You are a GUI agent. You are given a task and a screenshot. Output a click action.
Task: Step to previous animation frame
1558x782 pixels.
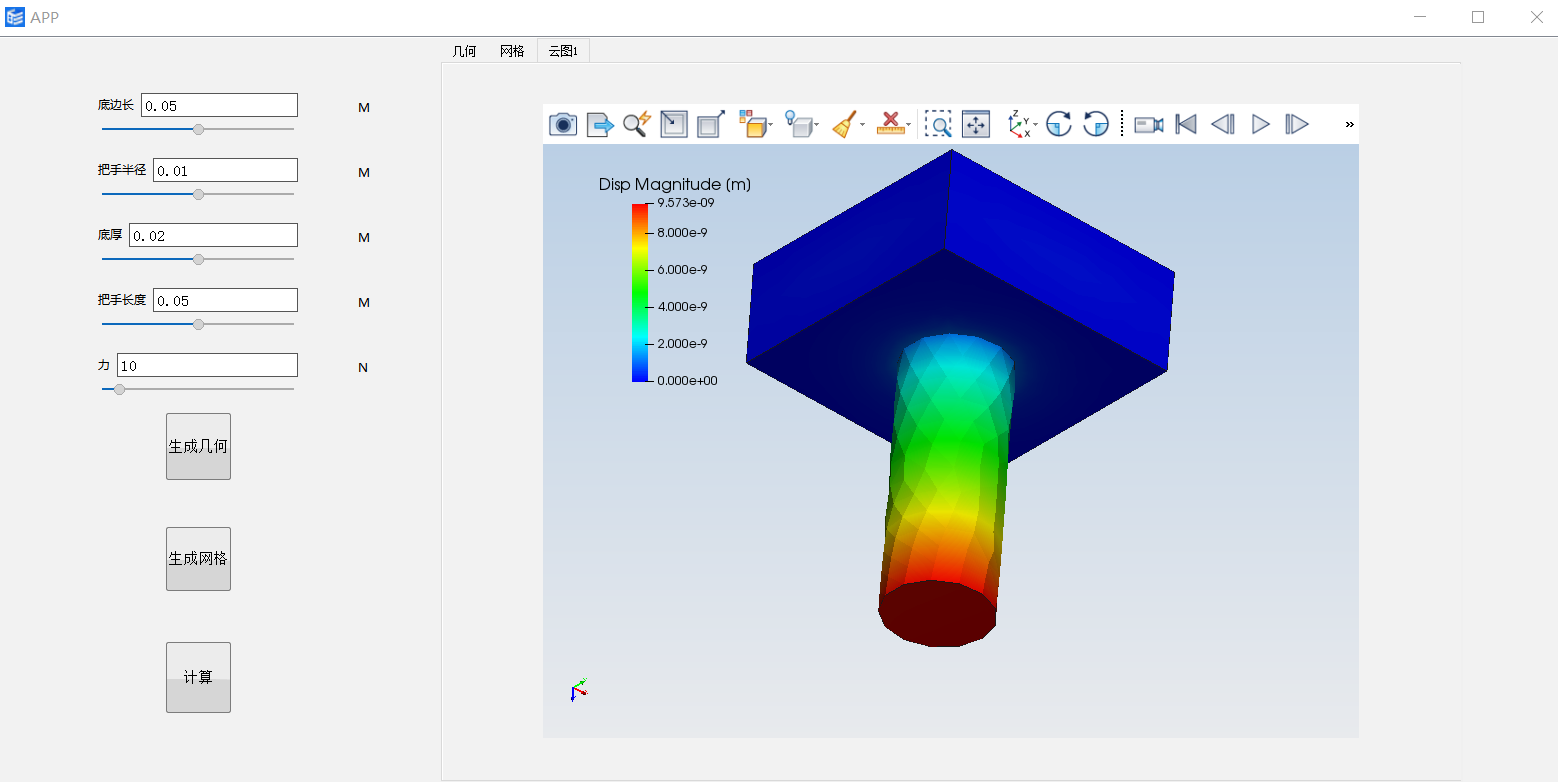click(x=1223, y=124)
